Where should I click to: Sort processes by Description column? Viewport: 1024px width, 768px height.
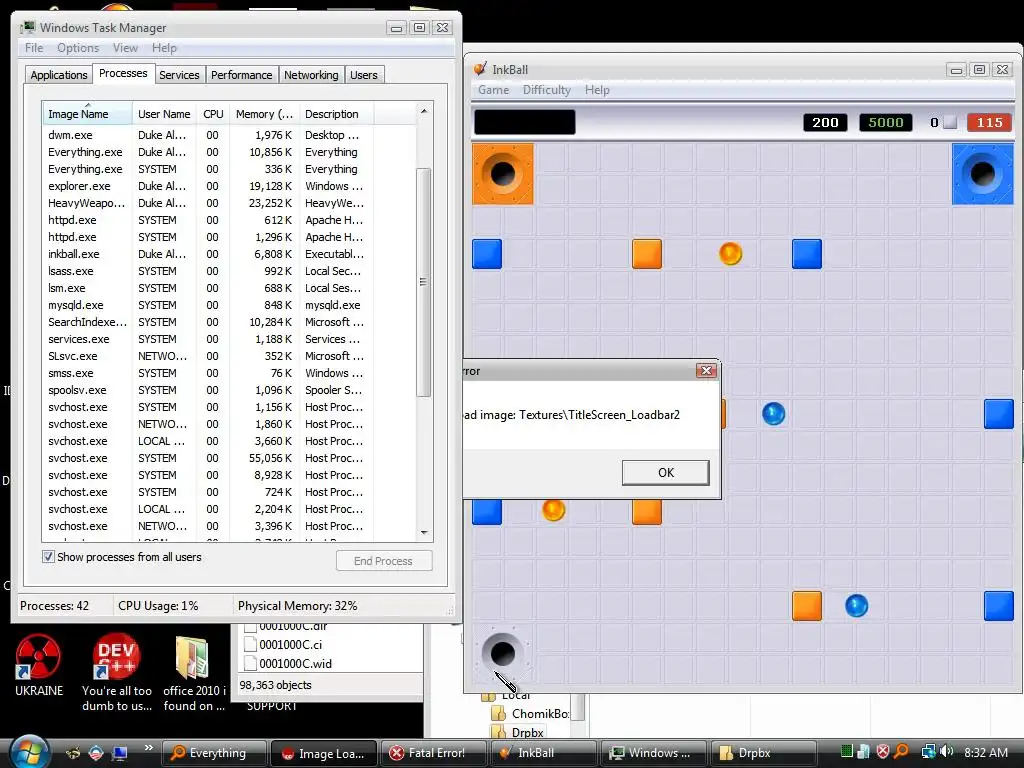tap(336, 114)
